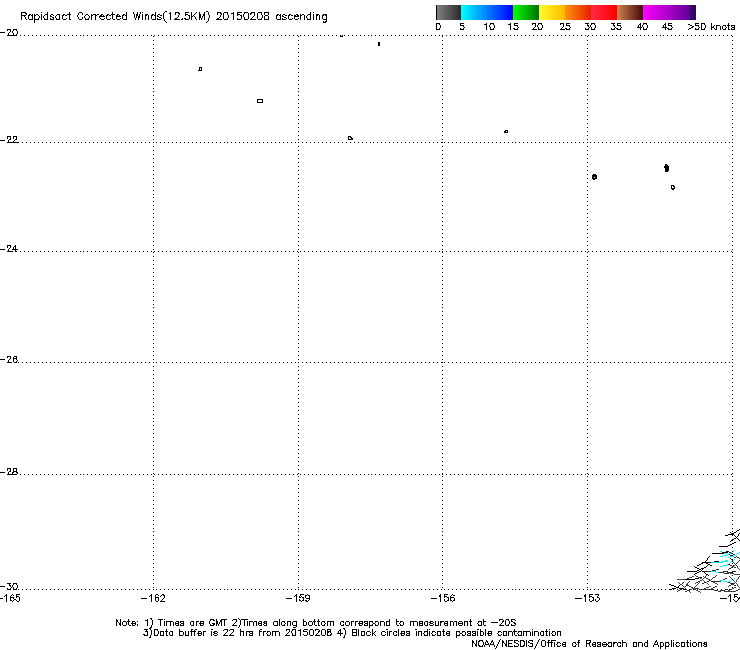Click the -162 longitude axis label

click(x=153, y=599)
